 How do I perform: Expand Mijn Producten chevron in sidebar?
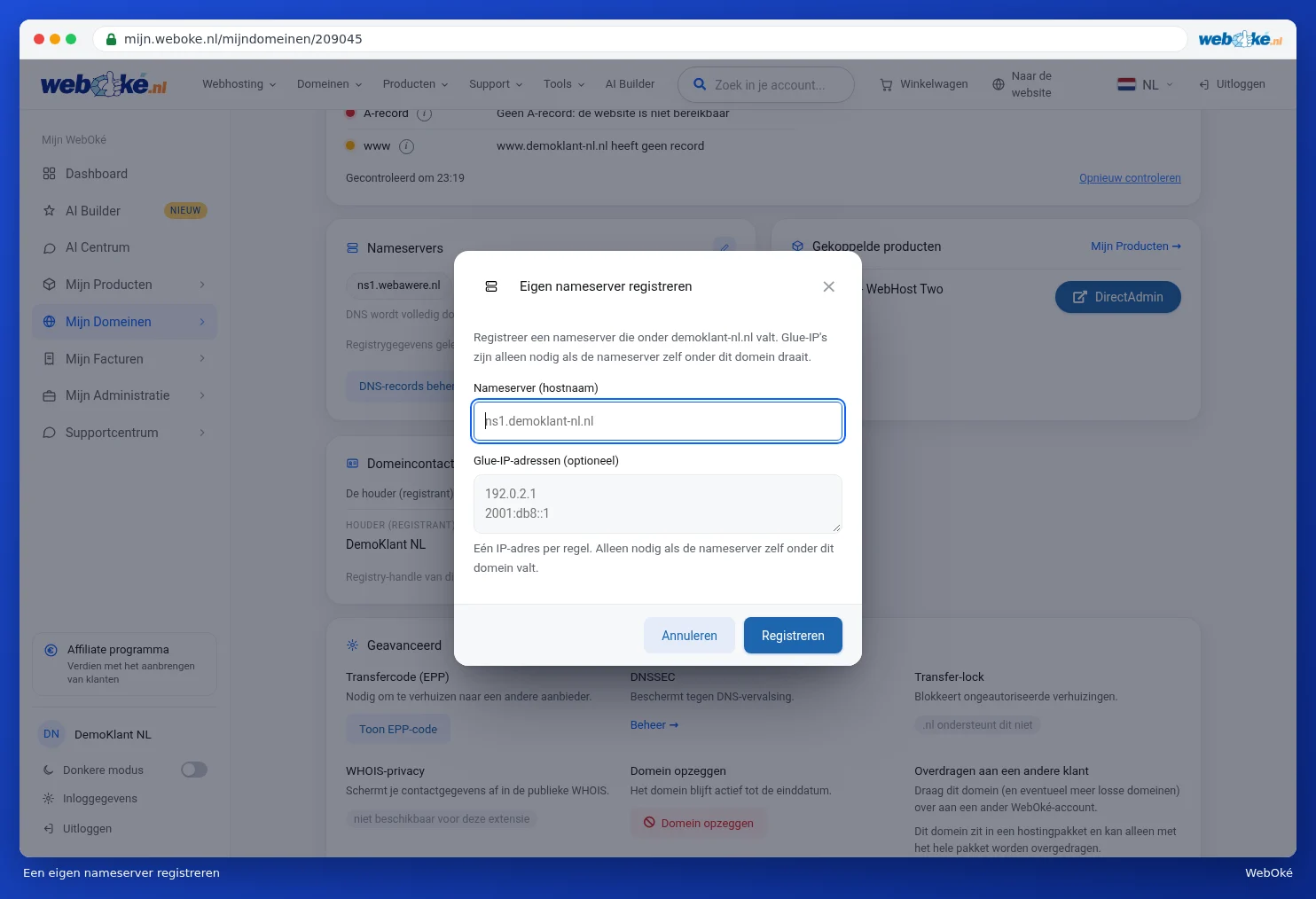pos(202,285)
